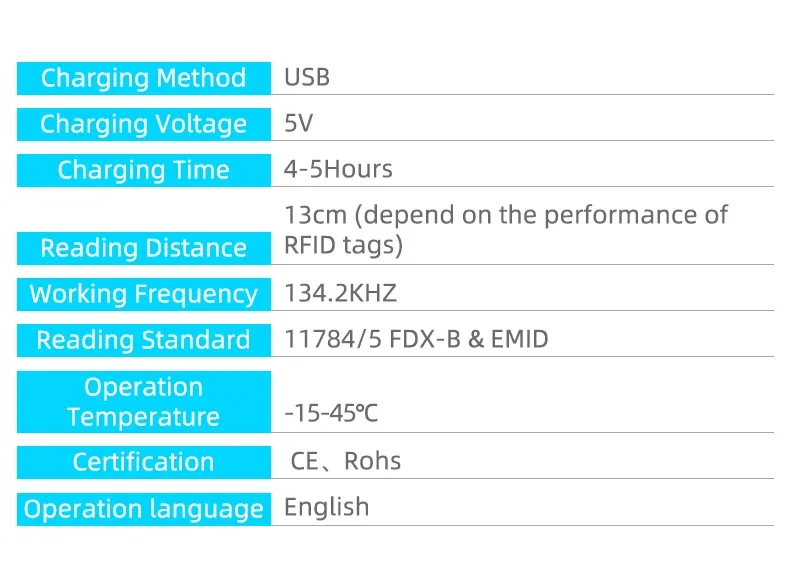Click the Reading Standard label cell
This screenshot has width=790, height=584.
point(143,340)
